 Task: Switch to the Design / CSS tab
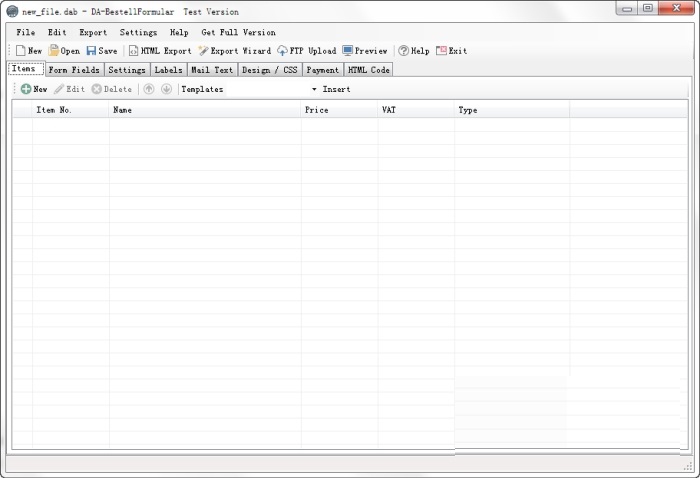point(270,70)
